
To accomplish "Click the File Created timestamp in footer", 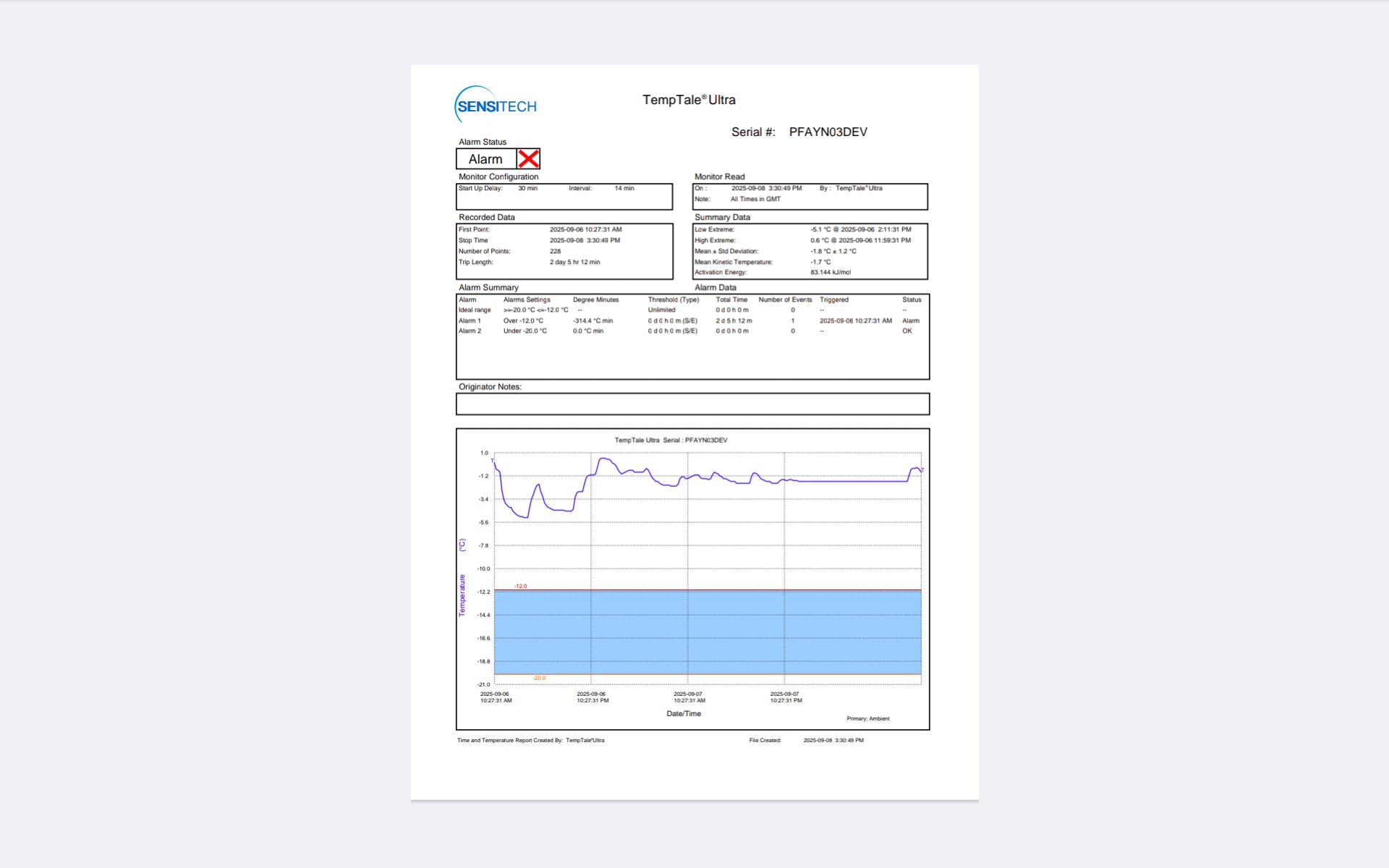I will tap(833, 740).
